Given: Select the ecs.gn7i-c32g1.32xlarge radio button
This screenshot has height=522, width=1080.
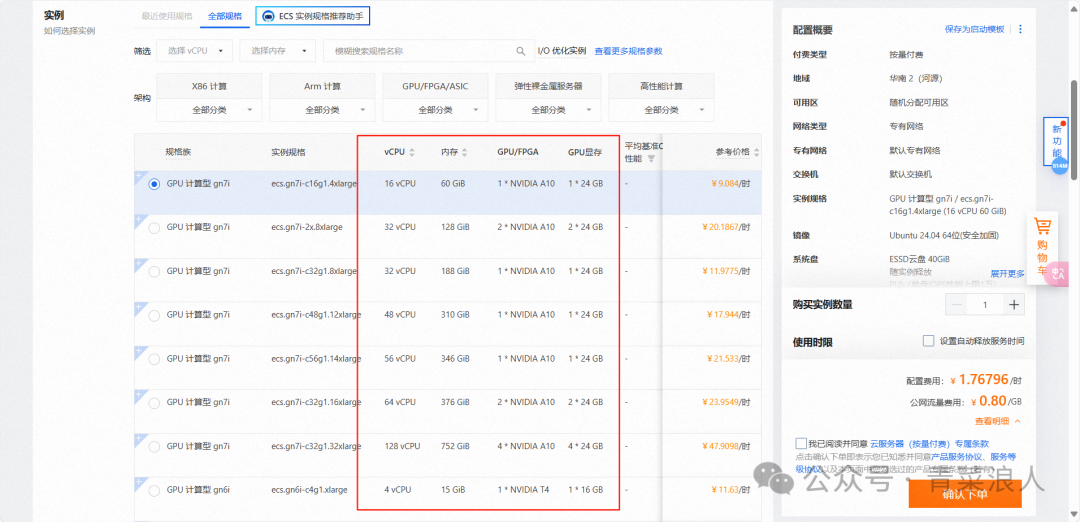Looking at the screenshot, I should coord(154,447).
